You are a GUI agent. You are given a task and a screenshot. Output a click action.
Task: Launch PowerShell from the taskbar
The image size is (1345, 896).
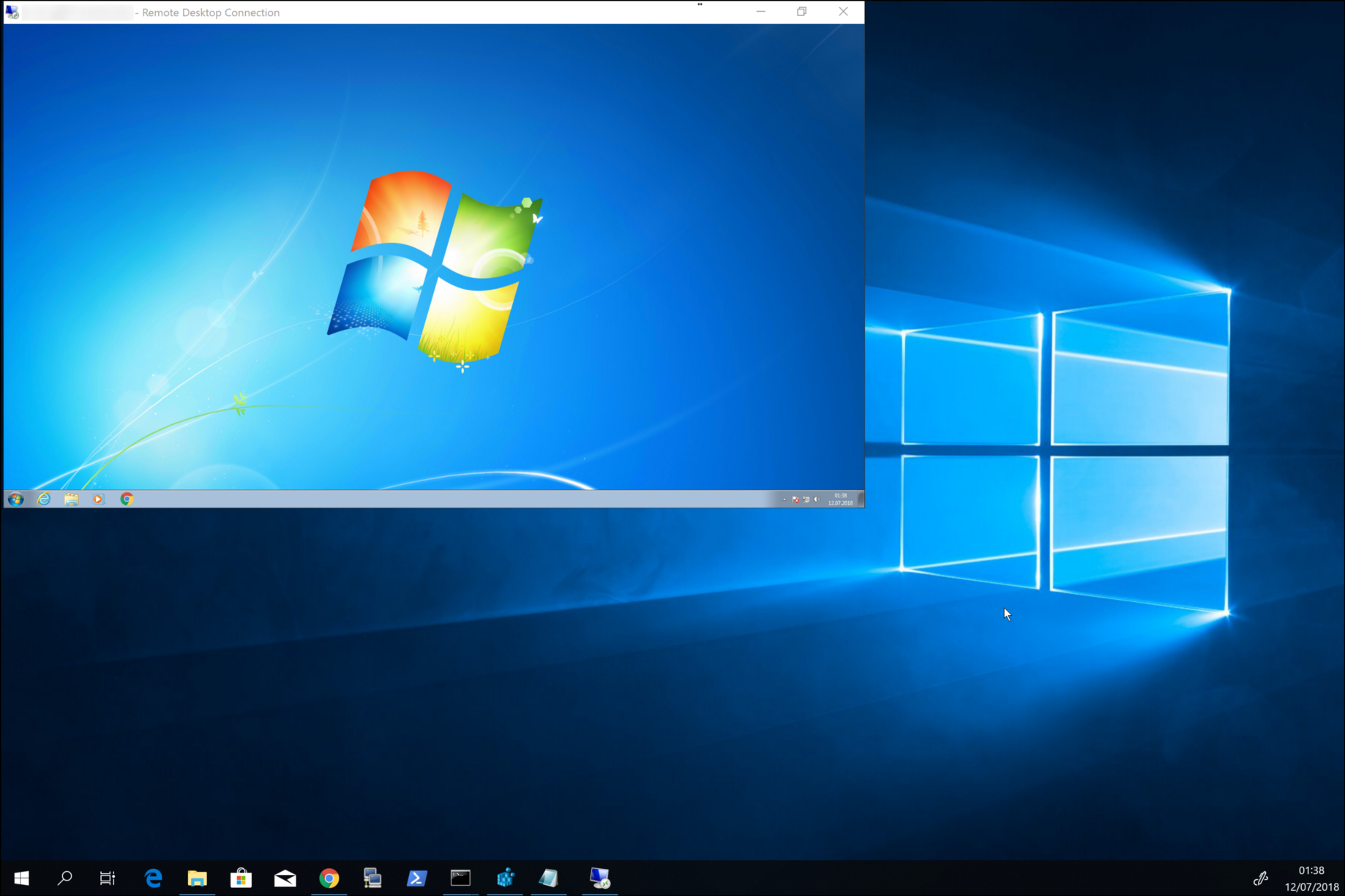[x=416, y=878]
